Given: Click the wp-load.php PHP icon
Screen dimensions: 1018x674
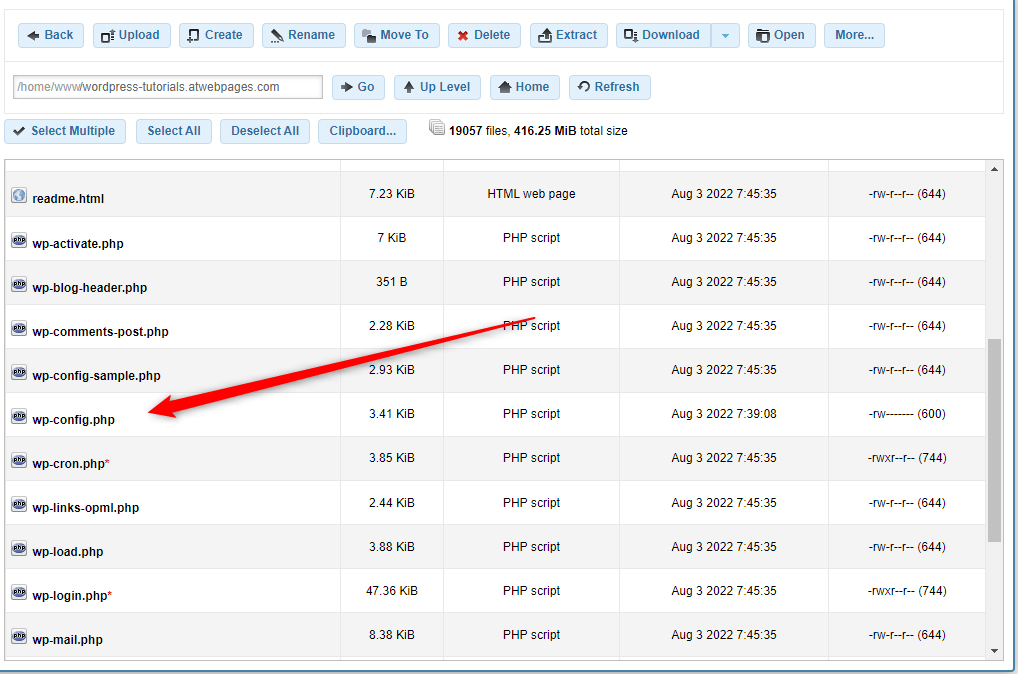Looking at the screenshot, I should click(x=19, y=549).
